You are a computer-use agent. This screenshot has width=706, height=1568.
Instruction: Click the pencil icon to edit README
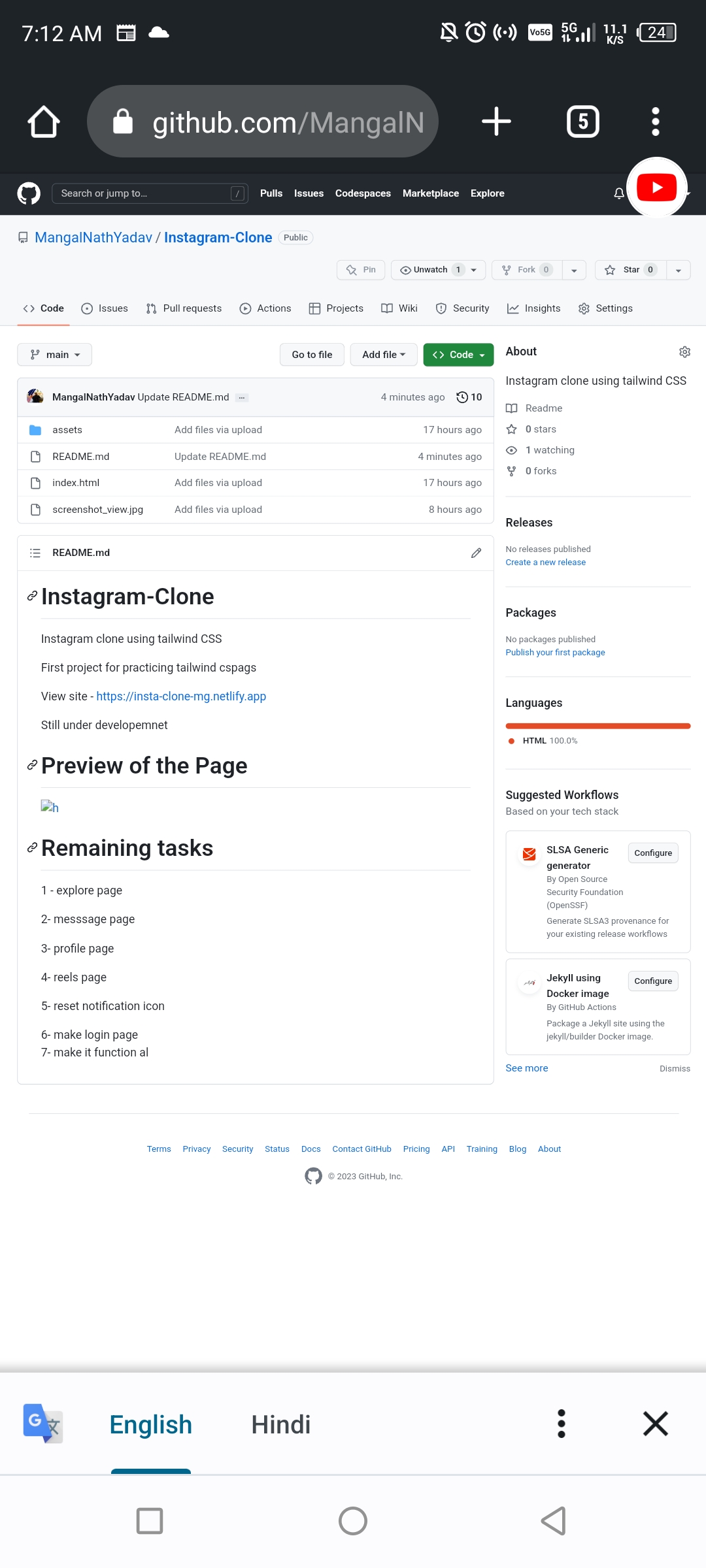[x=476, y=552]
